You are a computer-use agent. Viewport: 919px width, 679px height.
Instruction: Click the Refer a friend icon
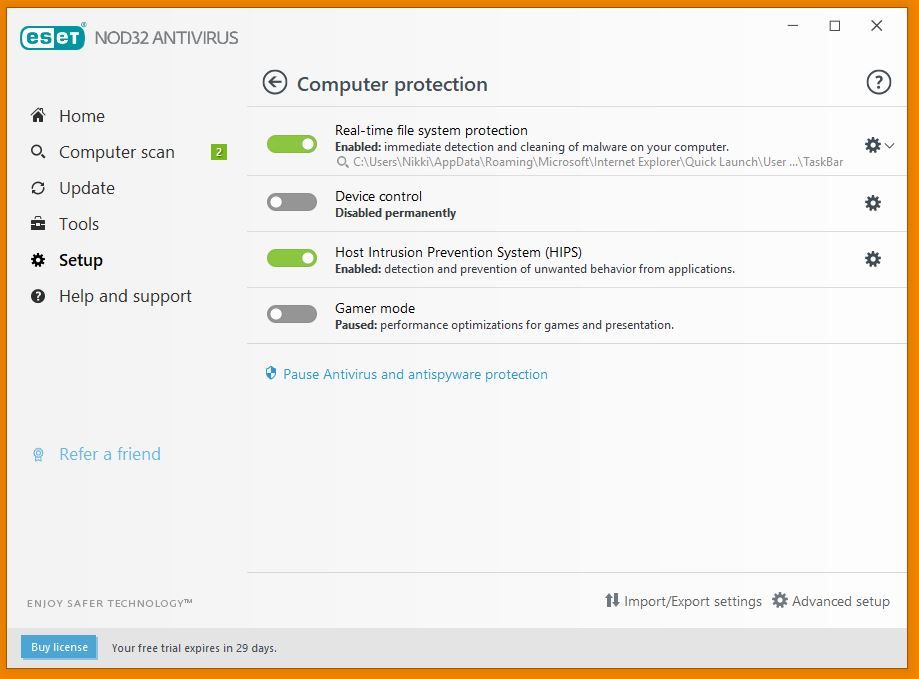(38, 454)
